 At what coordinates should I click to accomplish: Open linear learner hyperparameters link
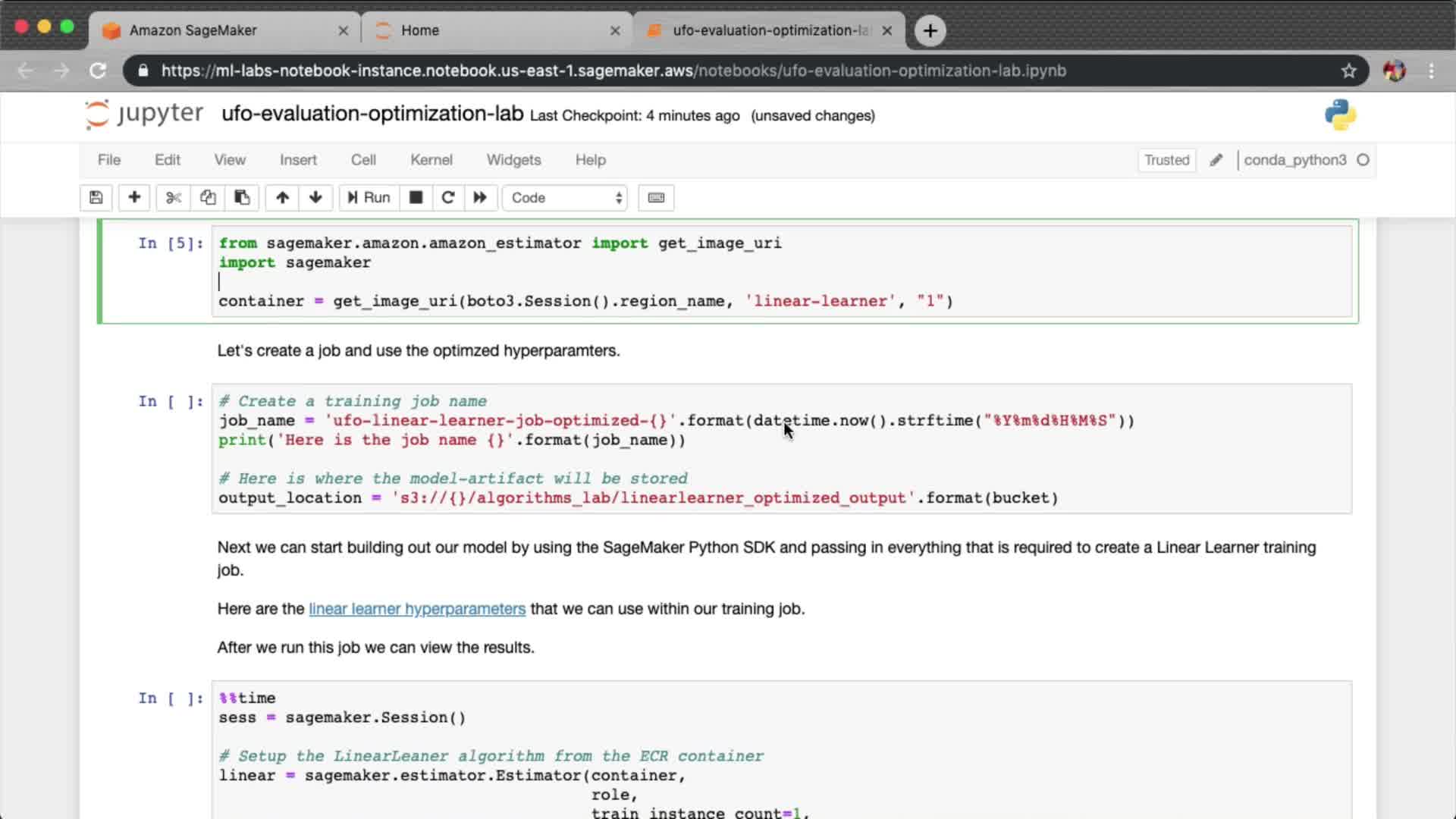point(416,609)
